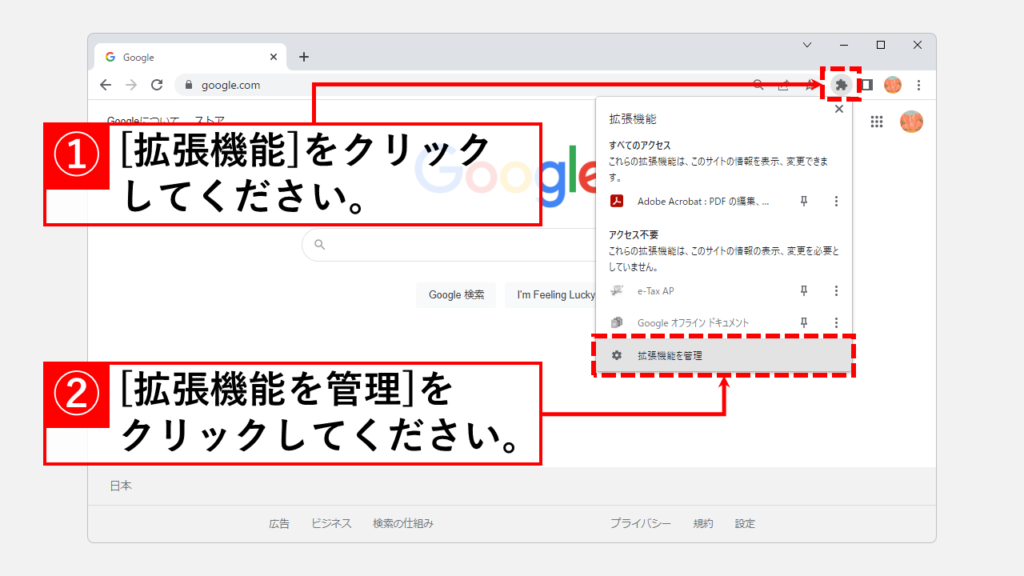The width and height of the screenshot is (1024, 576).
Task: Open the three-dot menu for e-Tax AP
Action: 836,291
